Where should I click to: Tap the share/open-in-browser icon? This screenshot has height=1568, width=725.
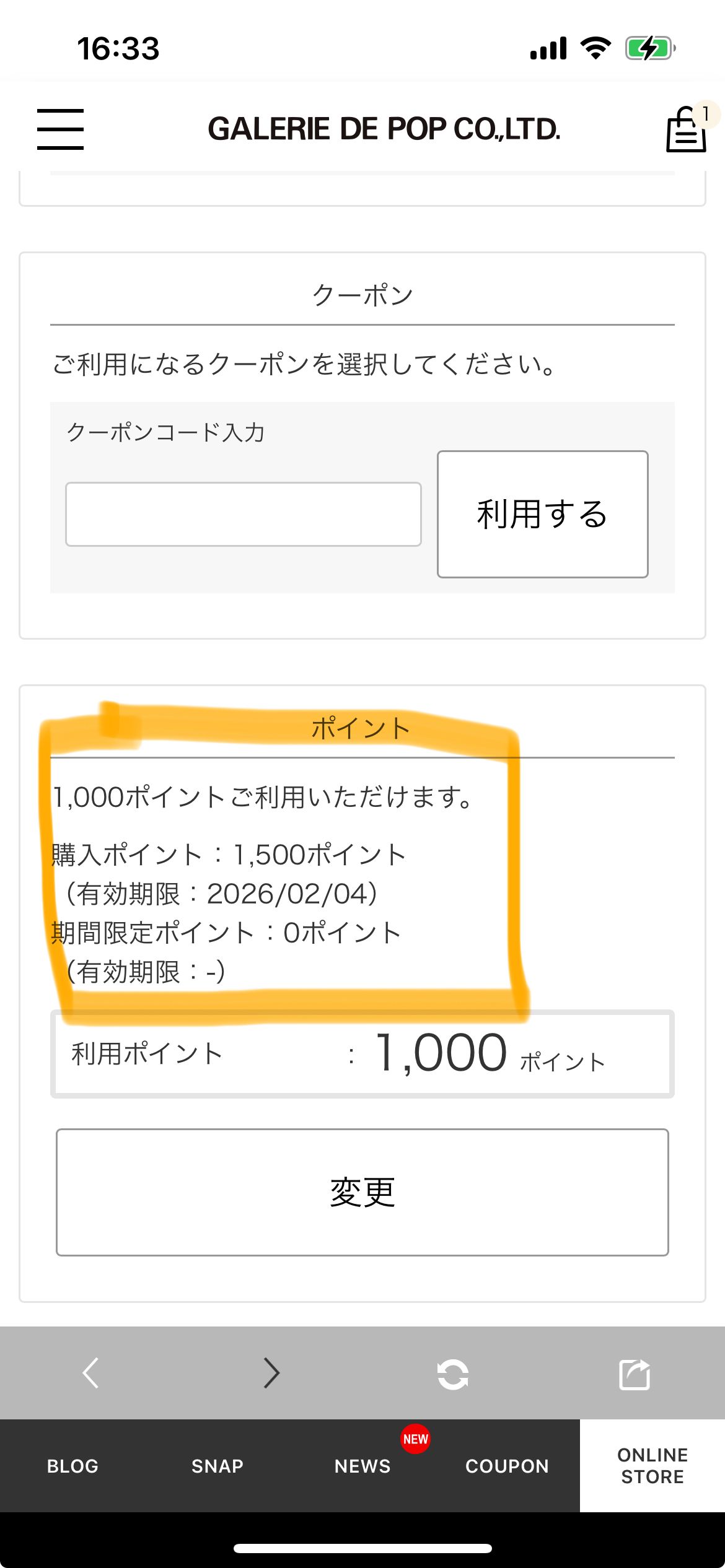pyautogui.click(x=635, y=1374)
